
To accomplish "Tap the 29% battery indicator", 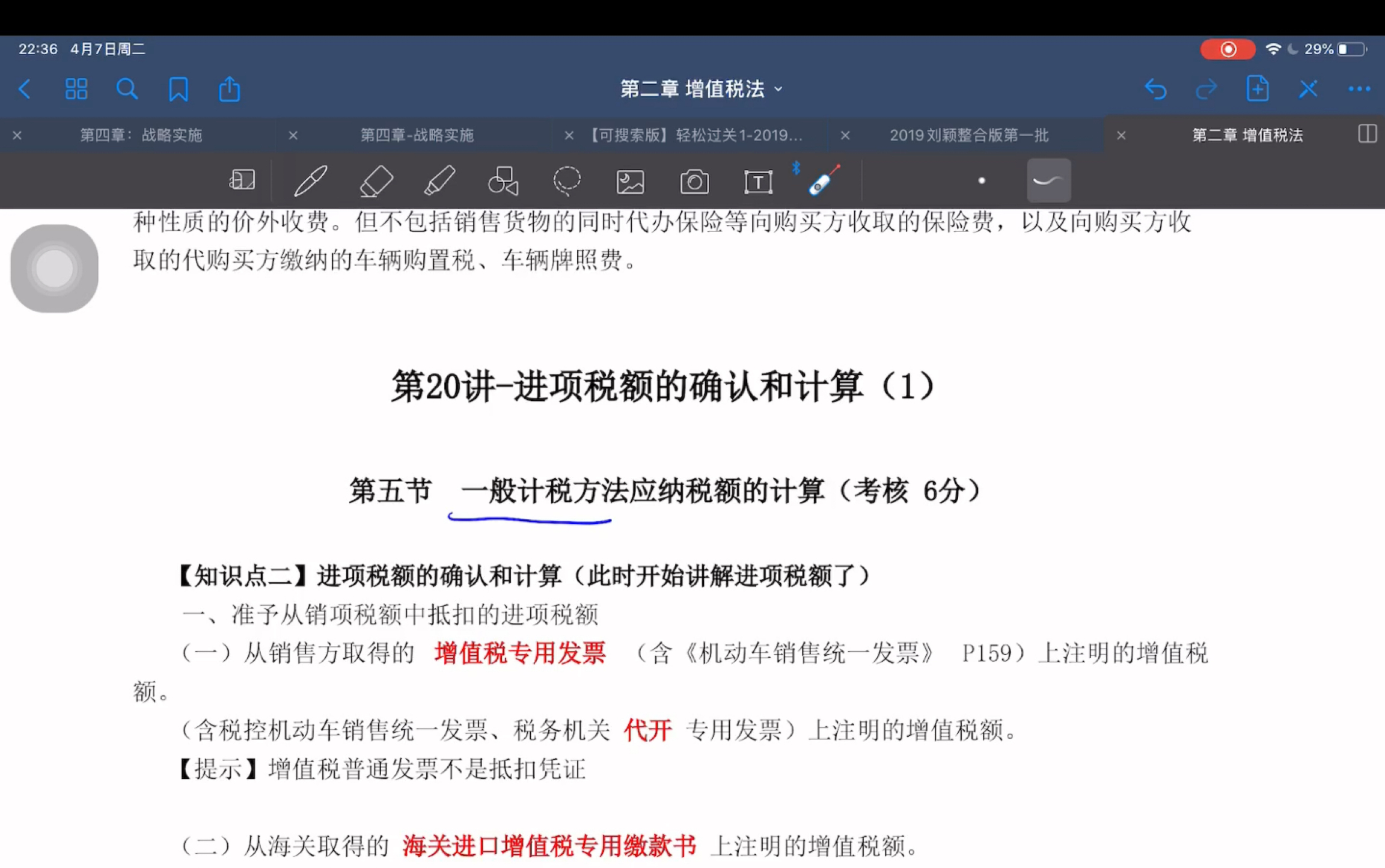I will (x=1336, y=49).
